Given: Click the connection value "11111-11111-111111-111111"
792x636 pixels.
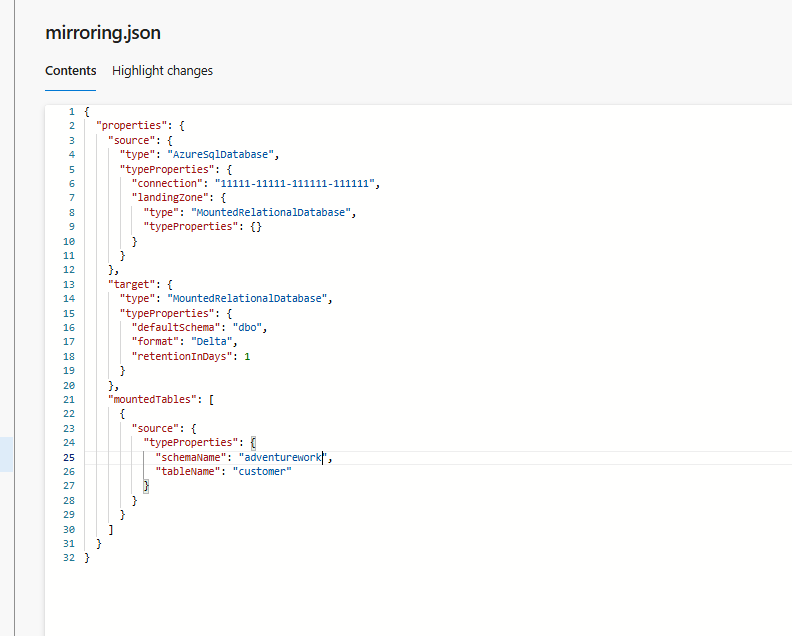Looking at the screenshot, I should (295, 183).
